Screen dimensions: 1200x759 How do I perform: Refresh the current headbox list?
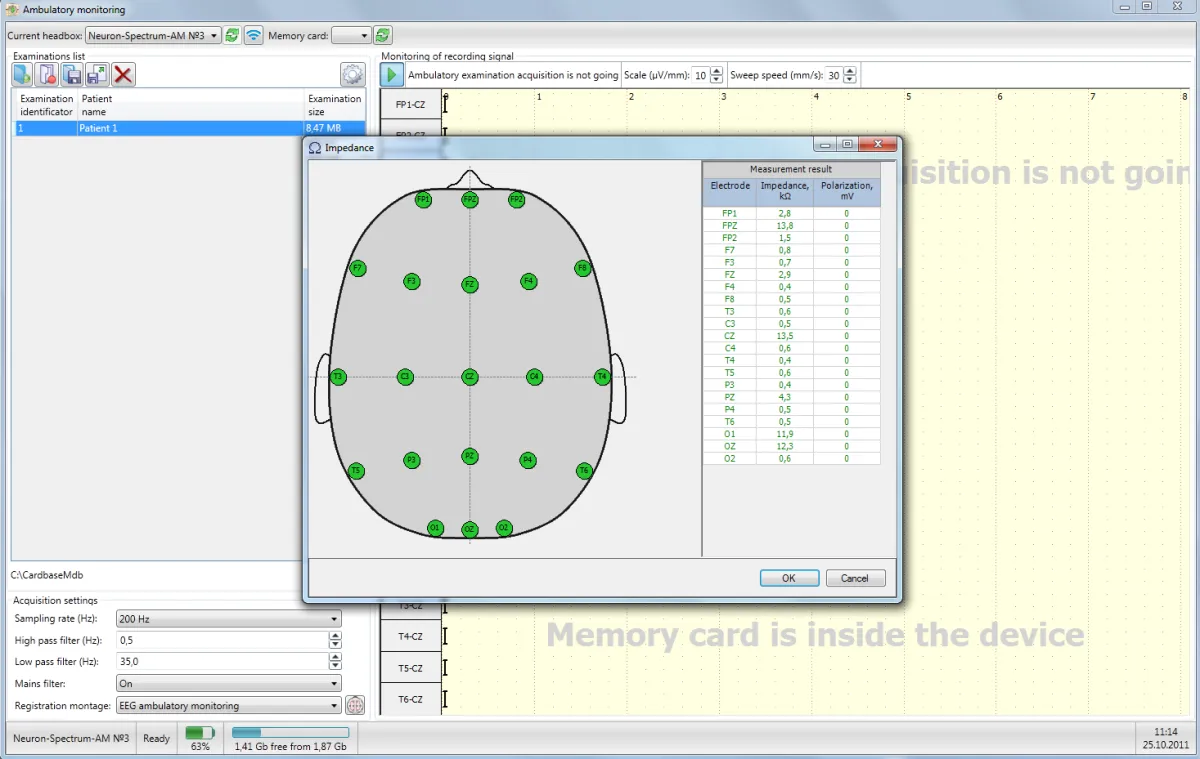click(232, 35)
